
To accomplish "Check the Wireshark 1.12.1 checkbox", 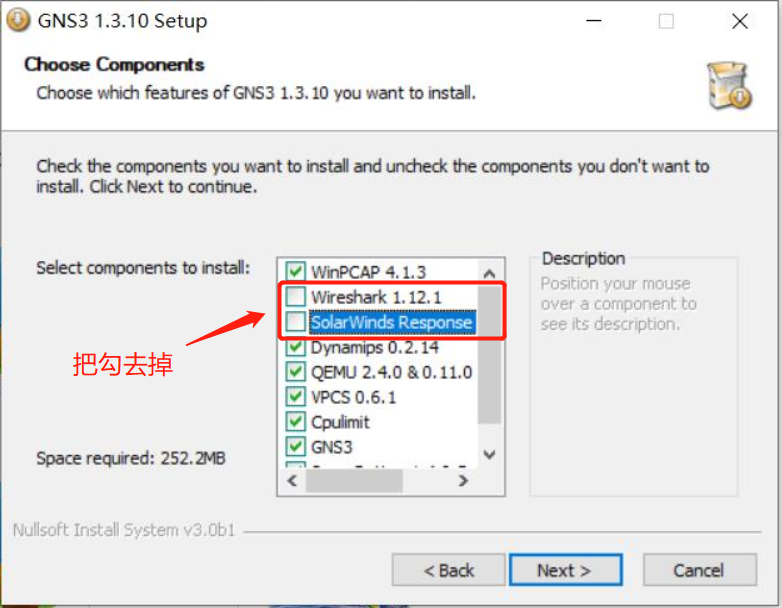I will pyautogui.click(x=295, y=296).
